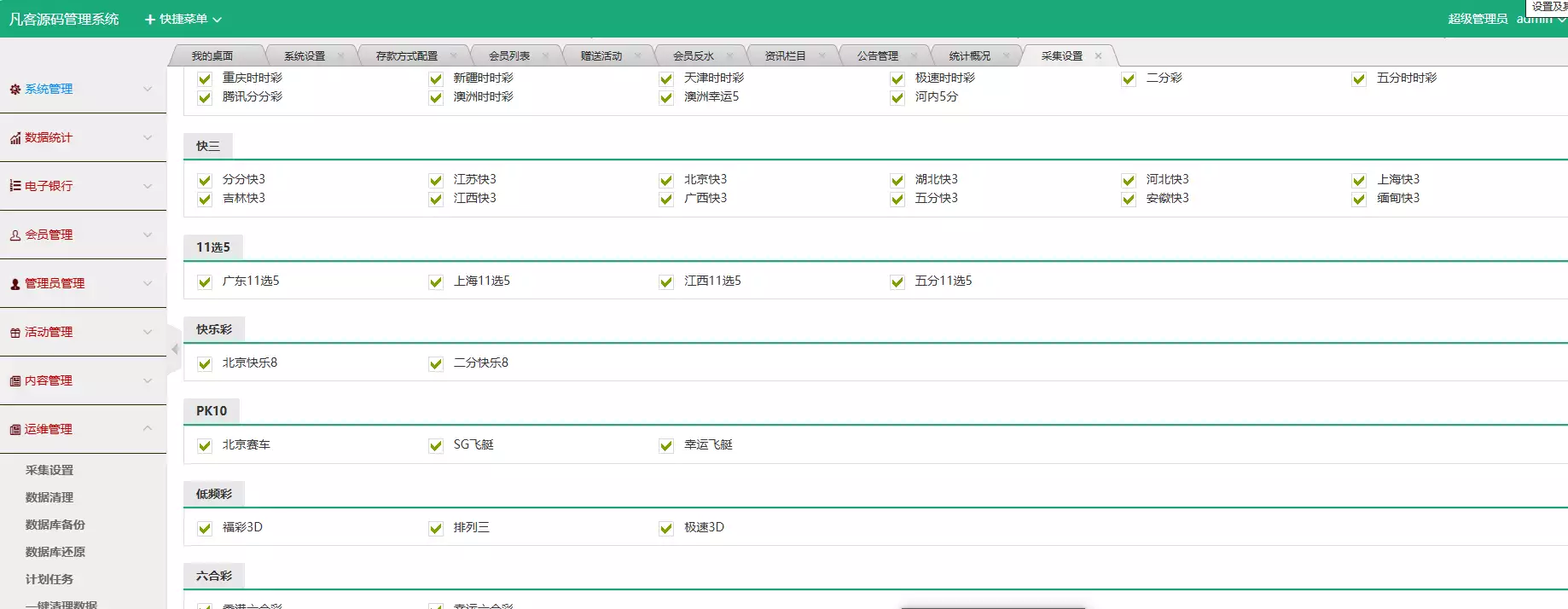Expand 活动管理 with its chevron

148,332
